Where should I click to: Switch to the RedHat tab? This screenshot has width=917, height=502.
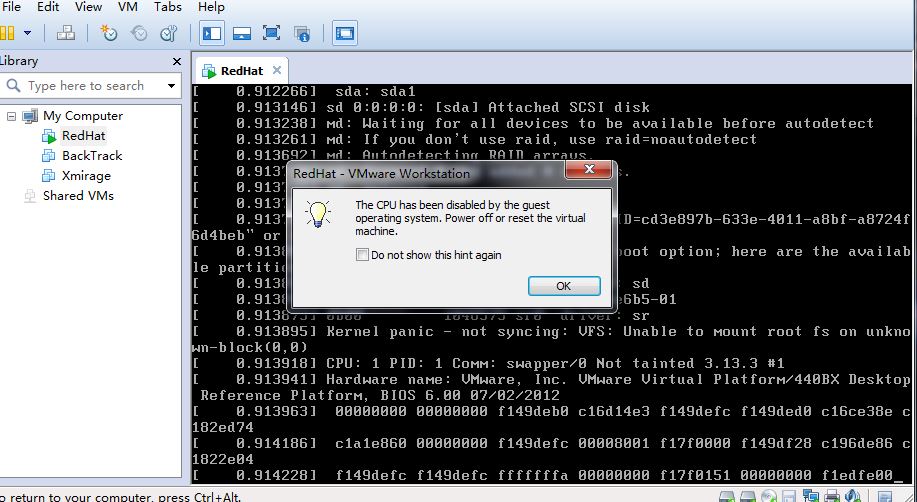pyautogui.click(x=242, y=71)
